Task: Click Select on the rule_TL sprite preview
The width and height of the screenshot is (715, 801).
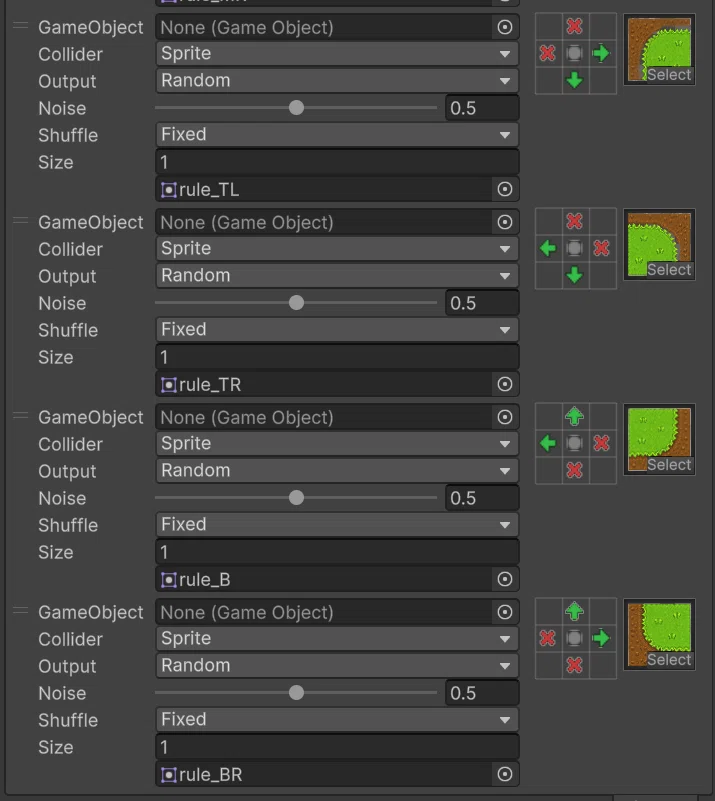Action: pos(669,75)
